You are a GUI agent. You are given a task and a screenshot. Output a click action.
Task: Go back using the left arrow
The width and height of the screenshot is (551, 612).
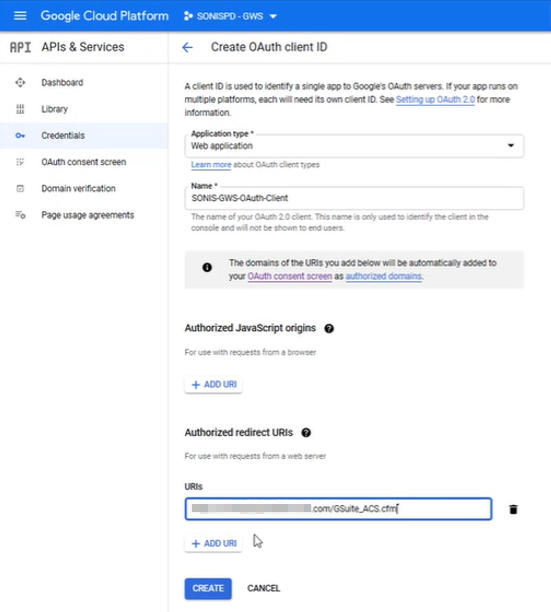pos(187,48)
